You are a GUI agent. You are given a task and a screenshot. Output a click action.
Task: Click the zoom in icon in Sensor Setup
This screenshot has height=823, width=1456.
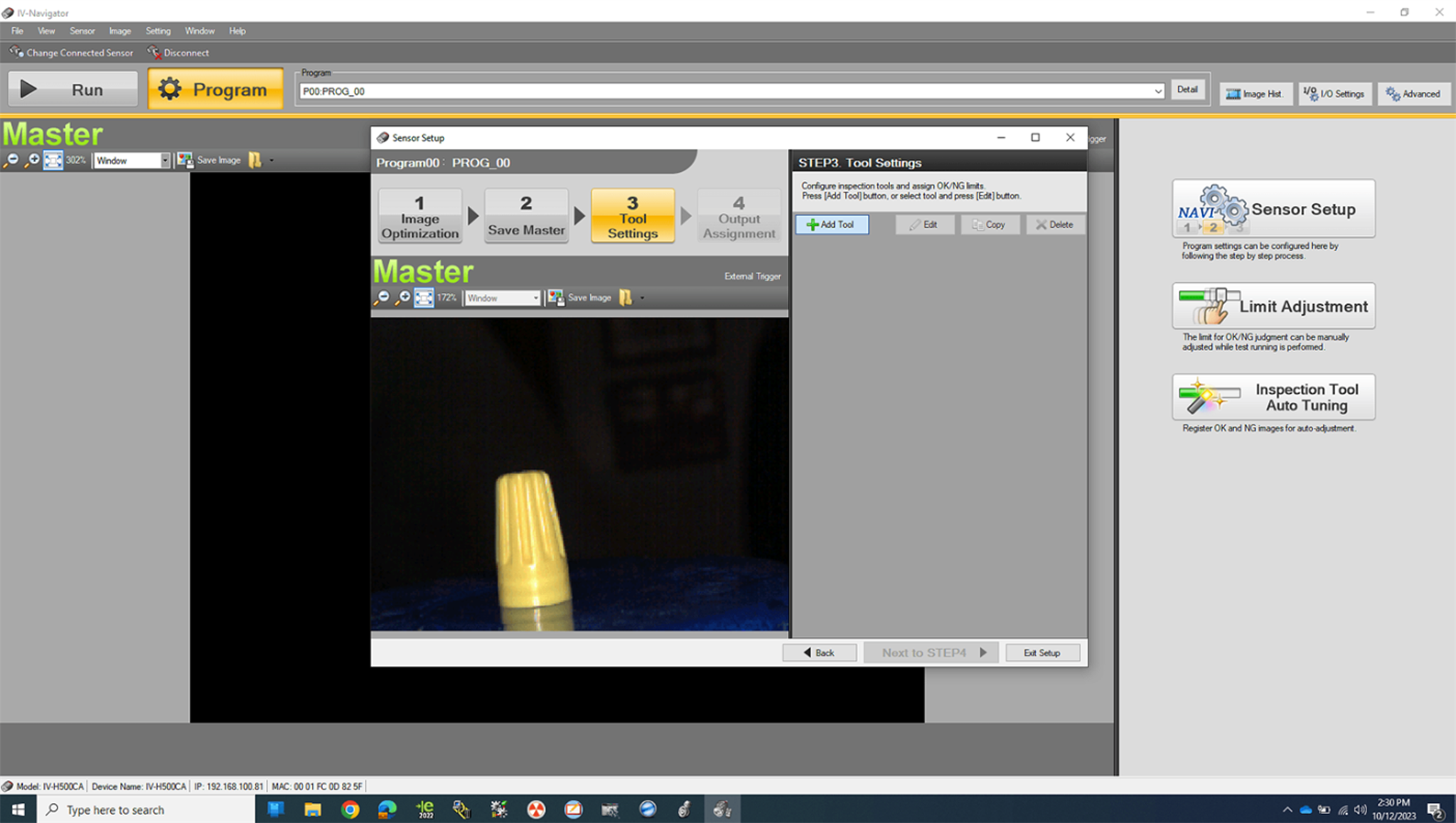(x=402, y=298)
